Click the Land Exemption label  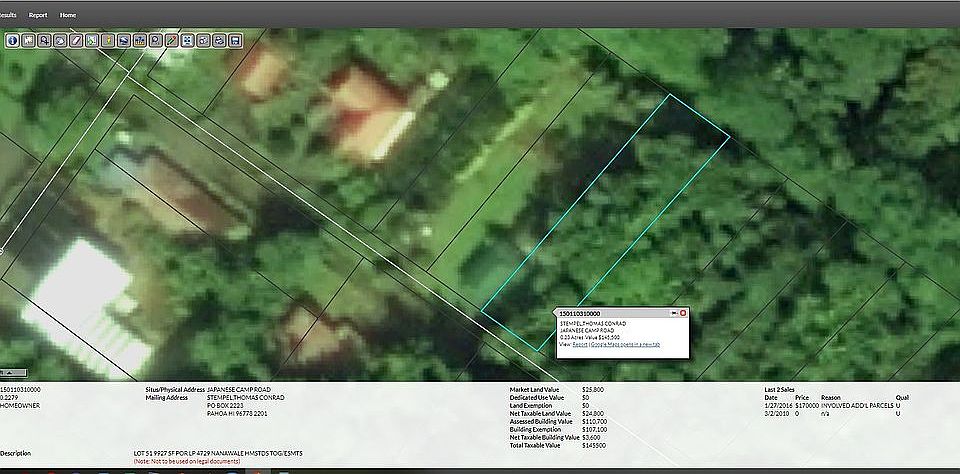530,405
